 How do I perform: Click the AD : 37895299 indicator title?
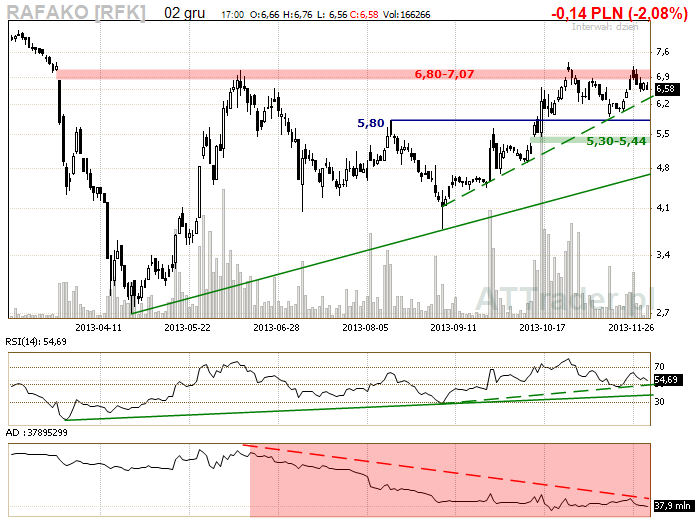coord(36,433)
